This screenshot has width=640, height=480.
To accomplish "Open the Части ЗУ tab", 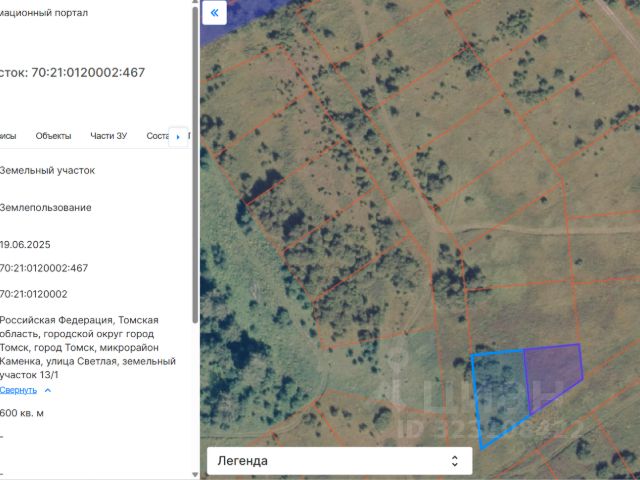I will tap(109, 136).
